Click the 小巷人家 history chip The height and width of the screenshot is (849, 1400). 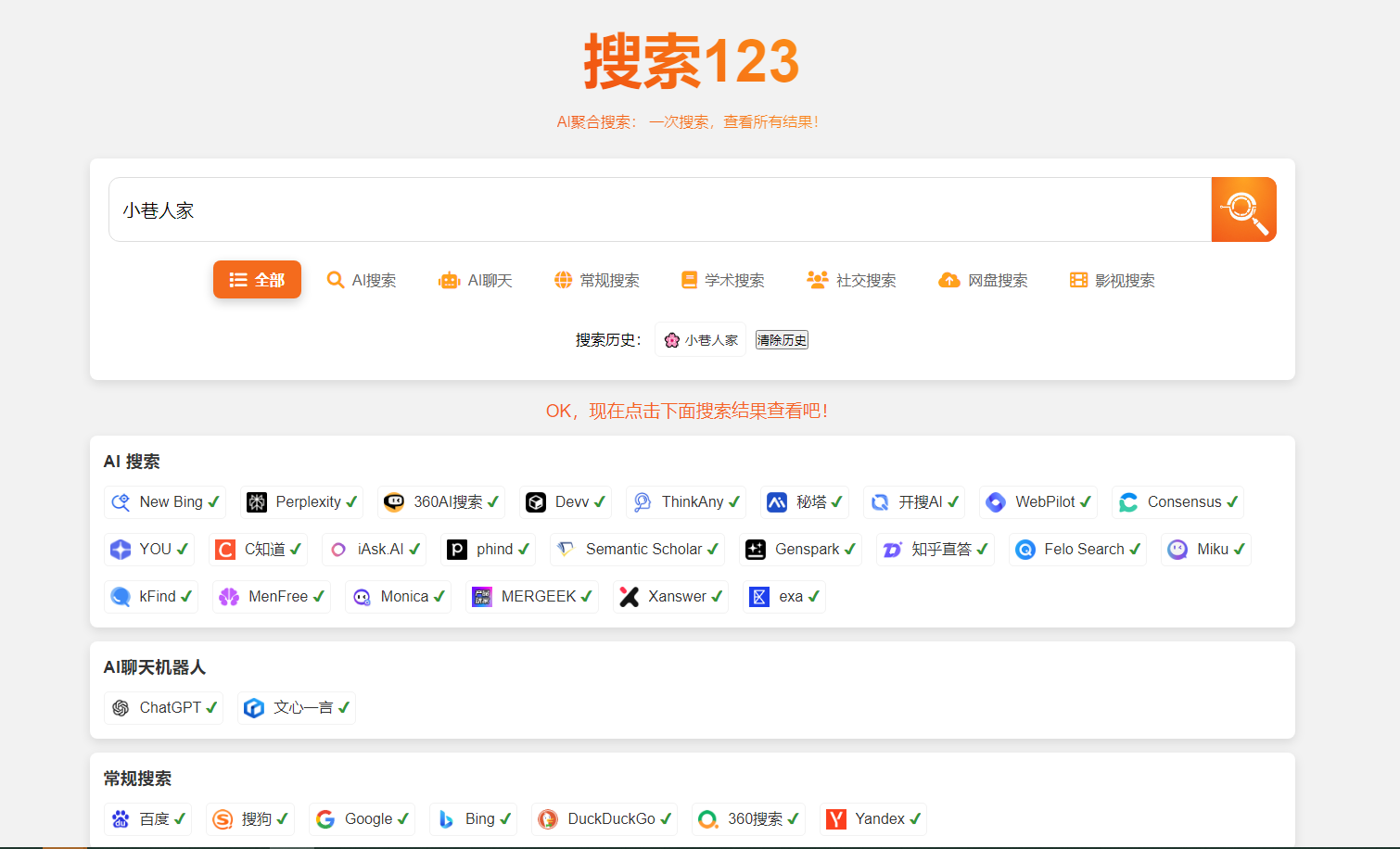(x=701, y=340)
